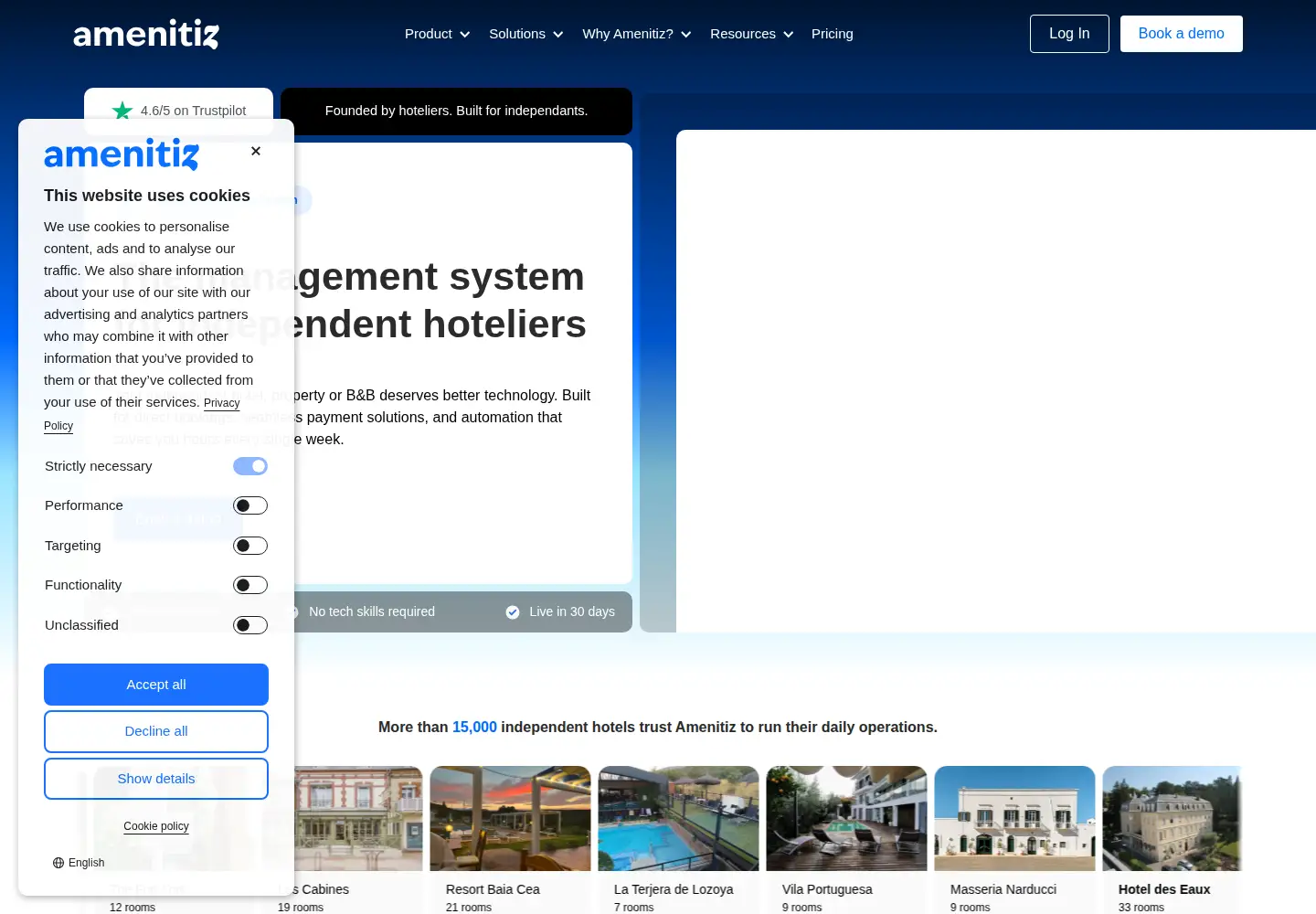Open the Privacy Policy link
Screen dimensions: 1316x914
pos(222,403)
